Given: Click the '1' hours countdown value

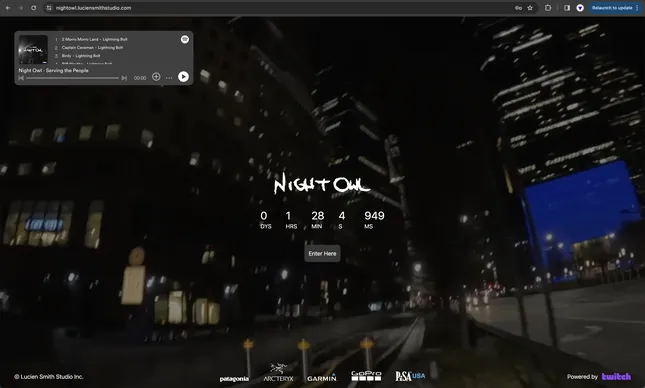Looking at the screenshot, I should coord(288,216).
